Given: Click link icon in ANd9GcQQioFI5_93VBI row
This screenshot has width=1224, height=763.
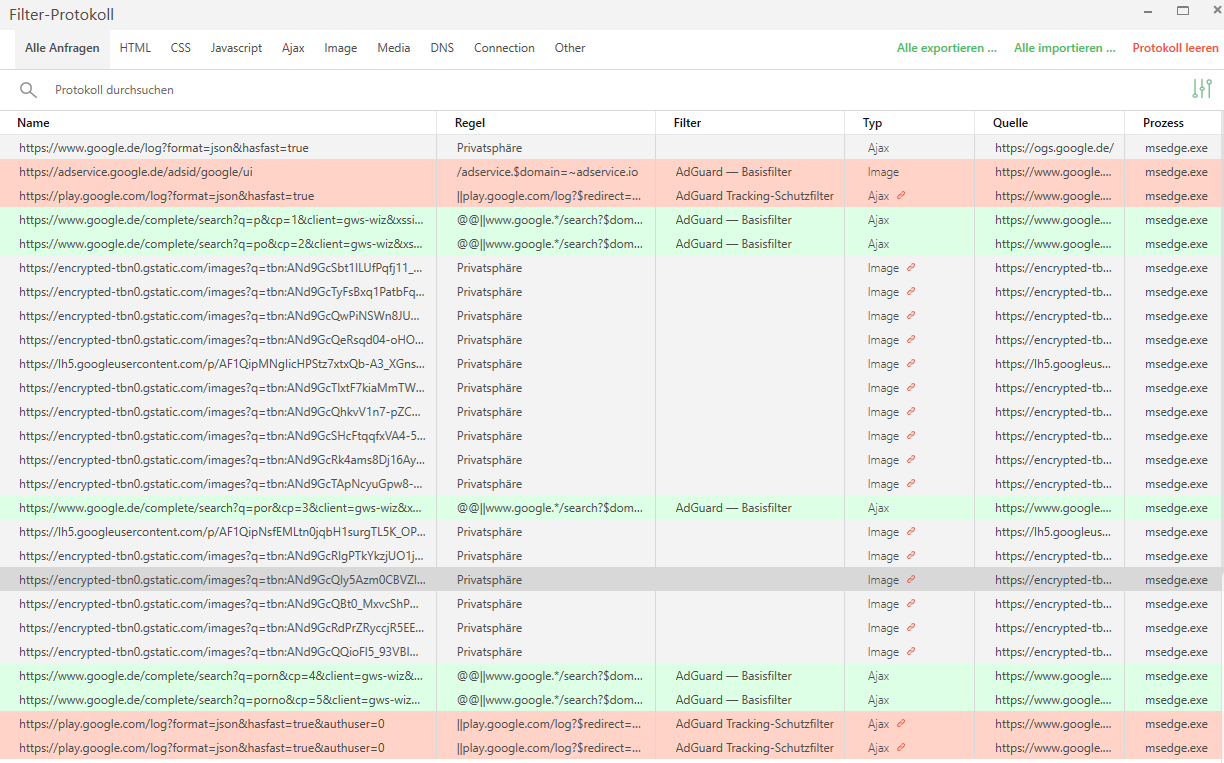Looking at the screenshot, I should click(x=911, y=652).
